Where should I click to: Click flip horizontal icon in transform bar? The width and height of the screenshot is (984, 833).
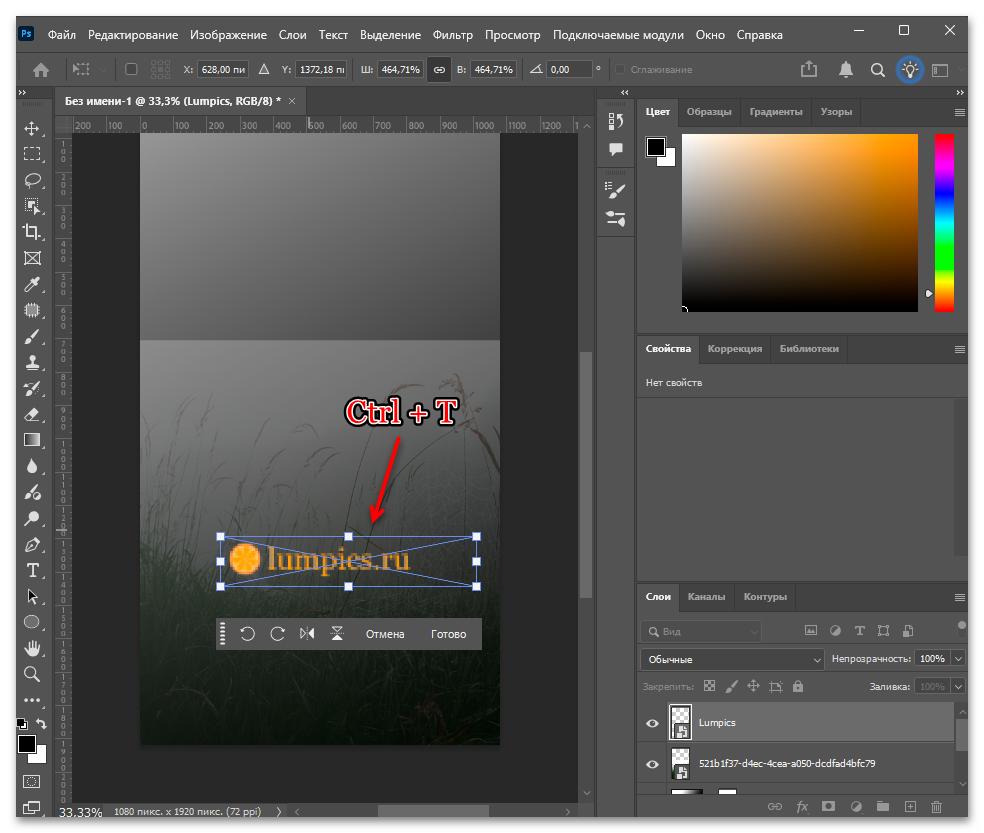pyautogui.click(x=307, y=633)
